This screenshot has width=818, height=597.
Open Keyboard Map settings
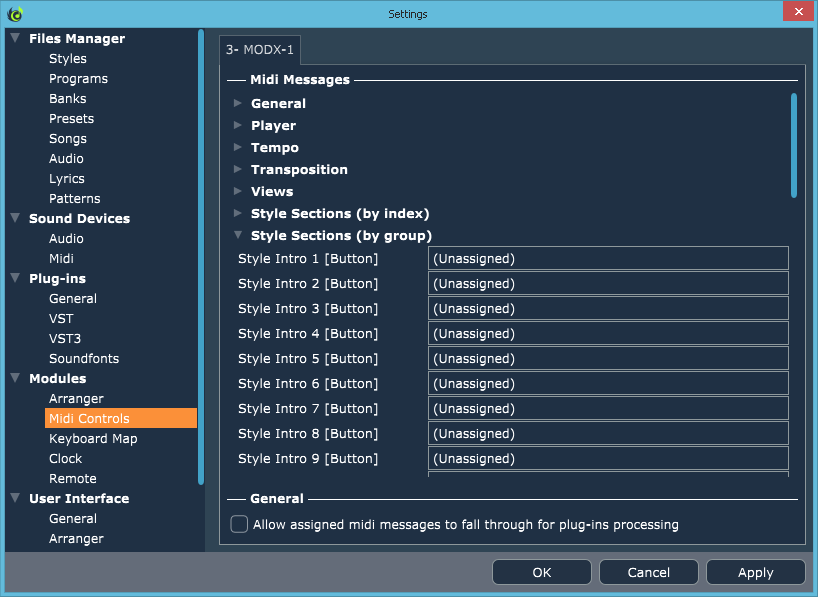pyautogui.click(x=93, y=438)
